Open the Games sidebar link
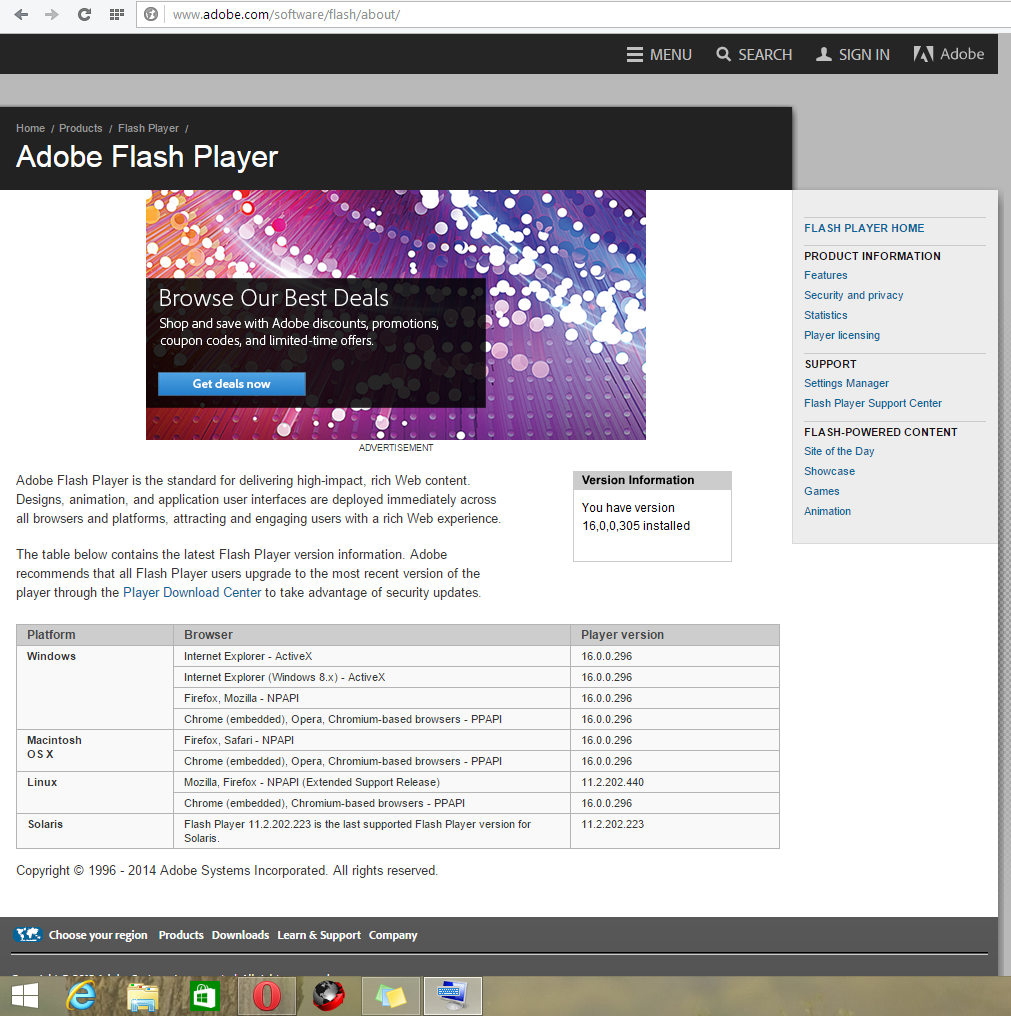This screenshot has height=1016, width=1011. (x=822, y=492)
